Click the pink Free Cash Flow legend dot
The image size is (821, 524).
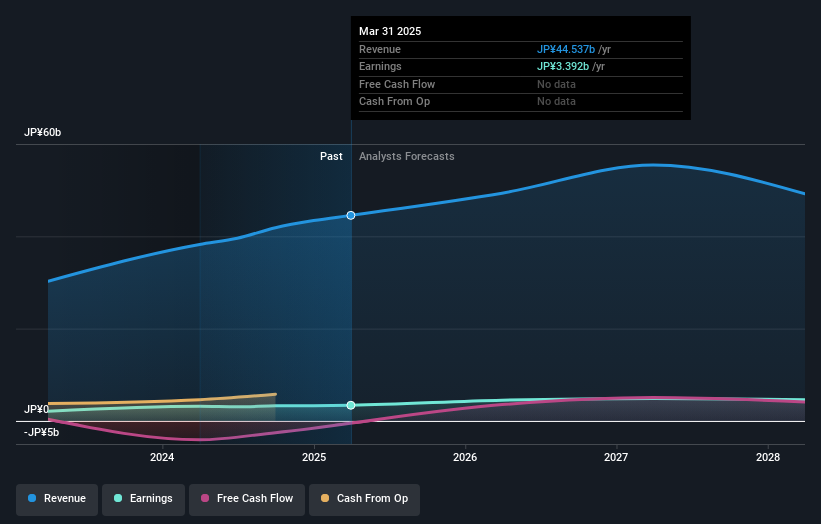point(205,498)
